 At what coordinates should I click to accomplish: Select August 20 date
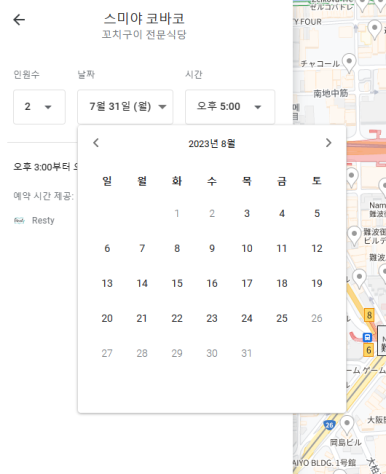(107, 318)
